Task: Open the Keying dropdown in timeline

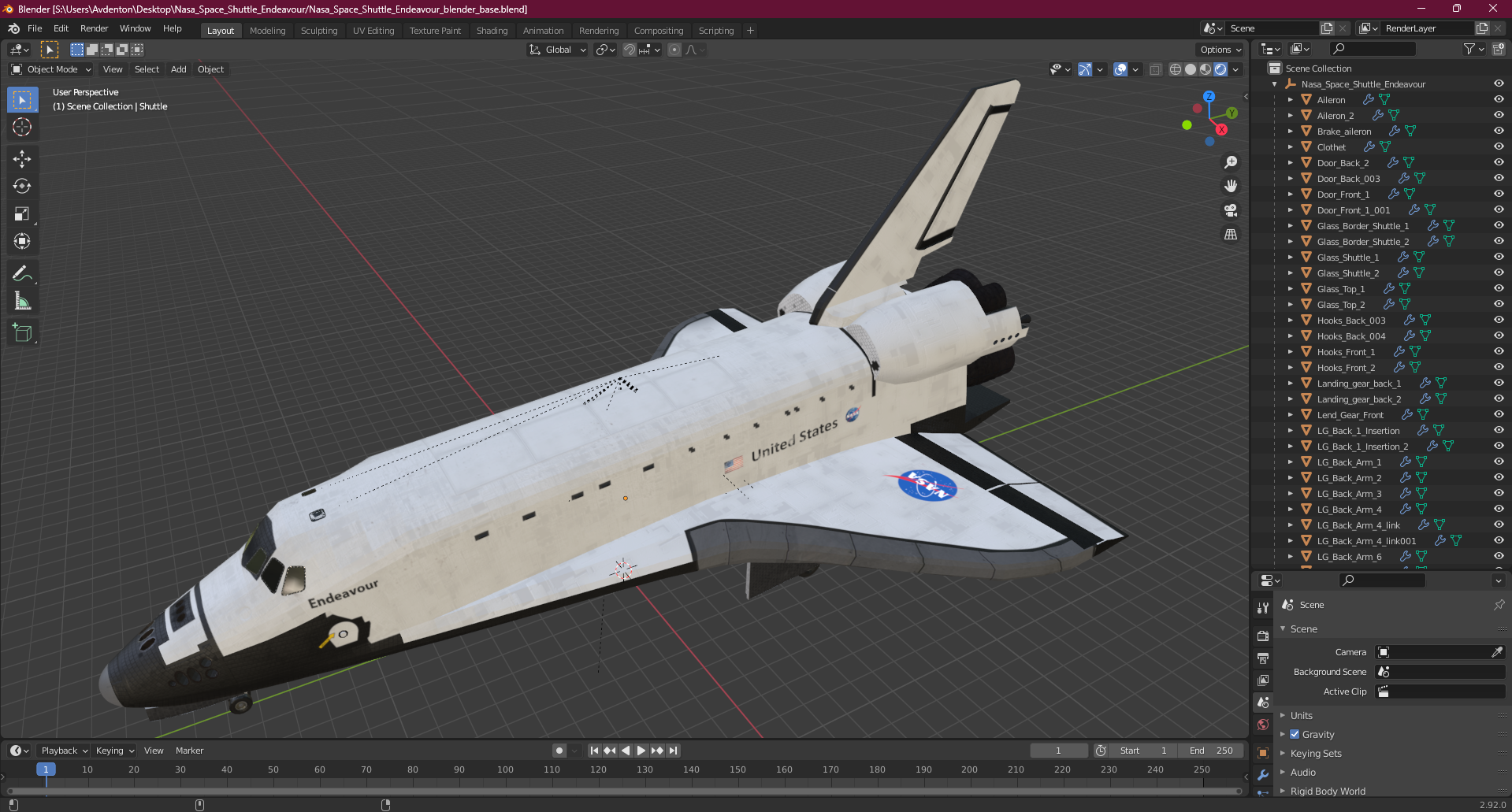Action: coord(115,751)
